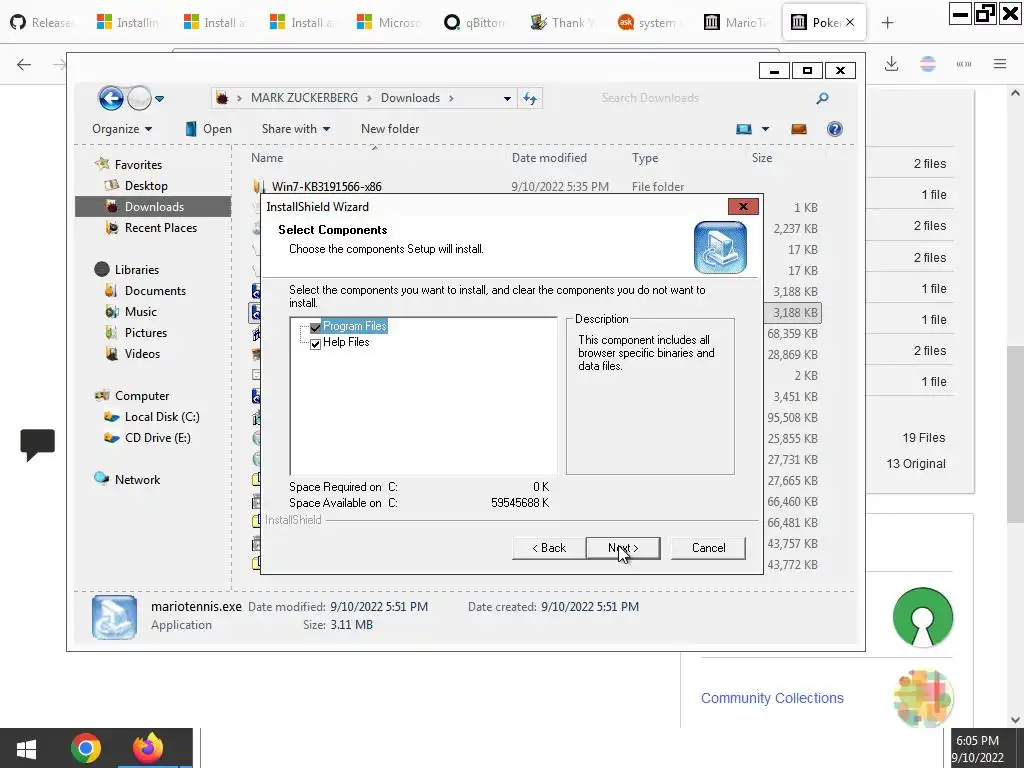Open the view options dropdown arrow
The width and height of the screenshot is (1024, 768).
(765, 129)
